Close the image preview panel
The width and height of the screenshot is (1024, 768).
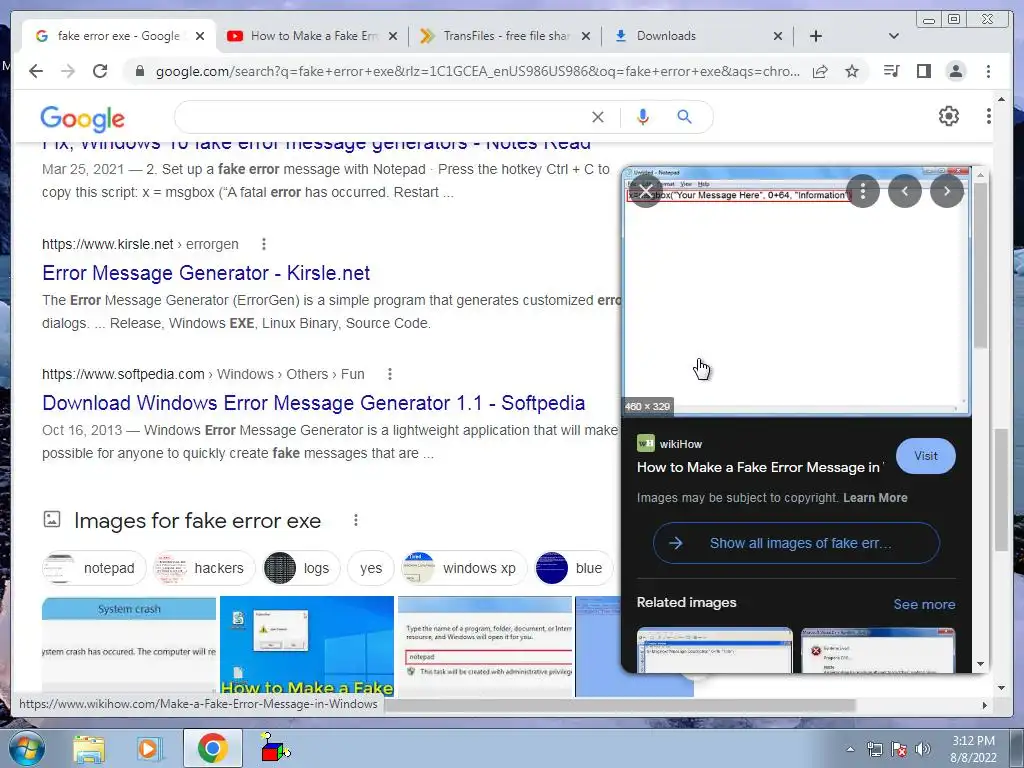pyautogui.click(x=646, y=191)
